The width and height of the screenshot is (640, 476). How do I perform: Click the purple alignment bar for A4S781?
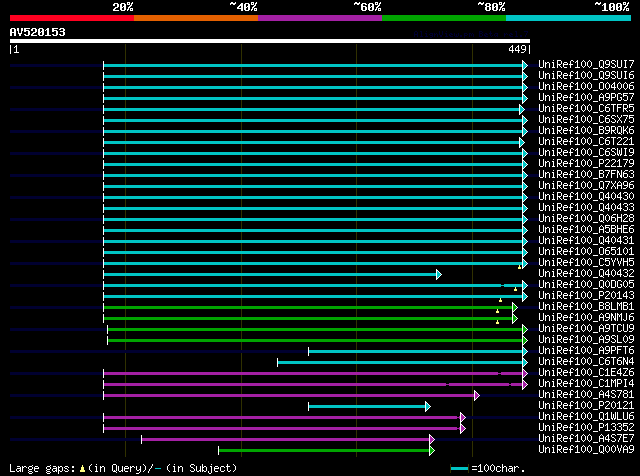(x=289, y=396)
